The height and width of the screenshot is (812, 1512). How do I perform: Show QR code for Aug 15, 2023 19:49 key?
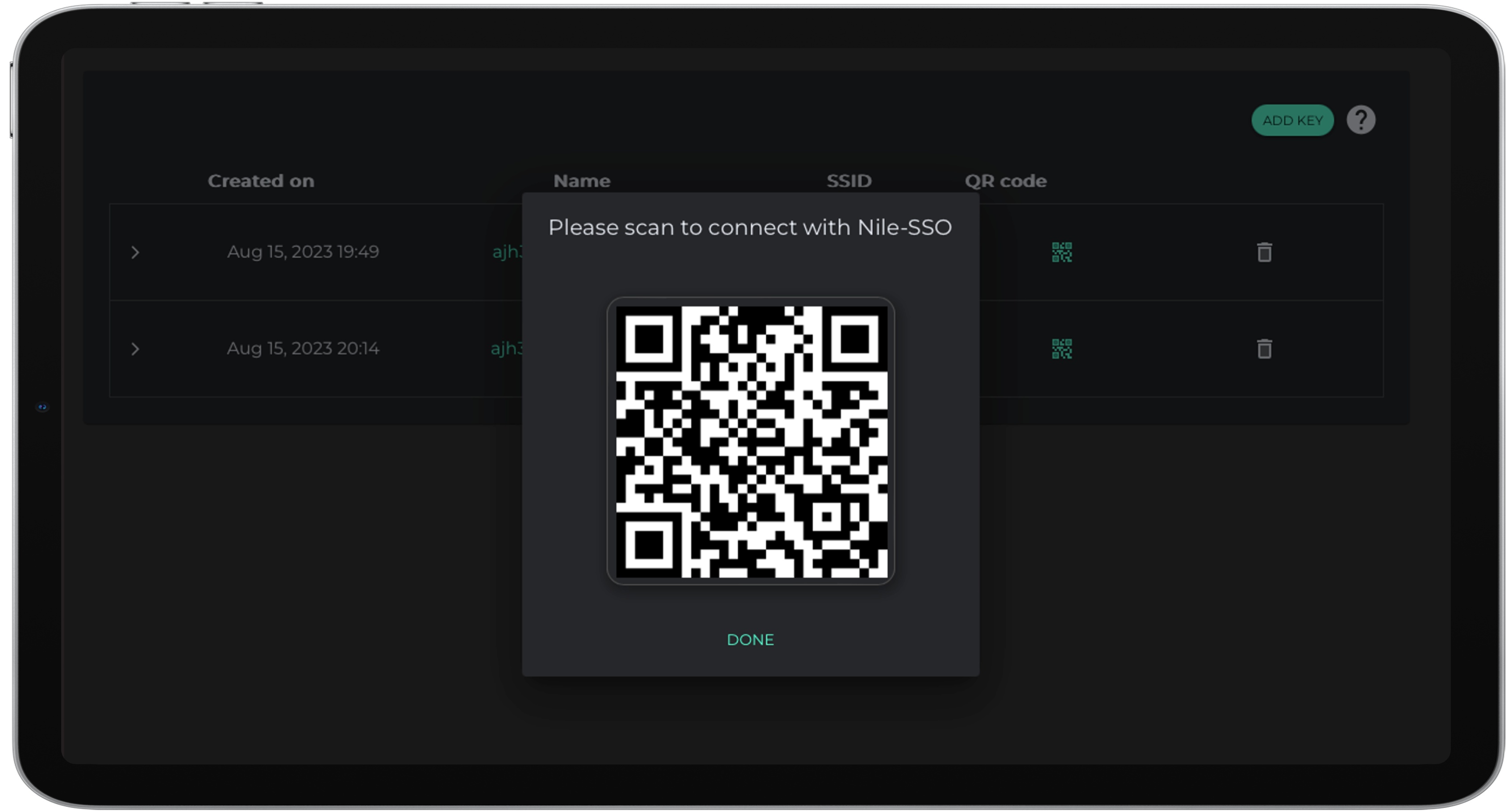pos(1061,253)
